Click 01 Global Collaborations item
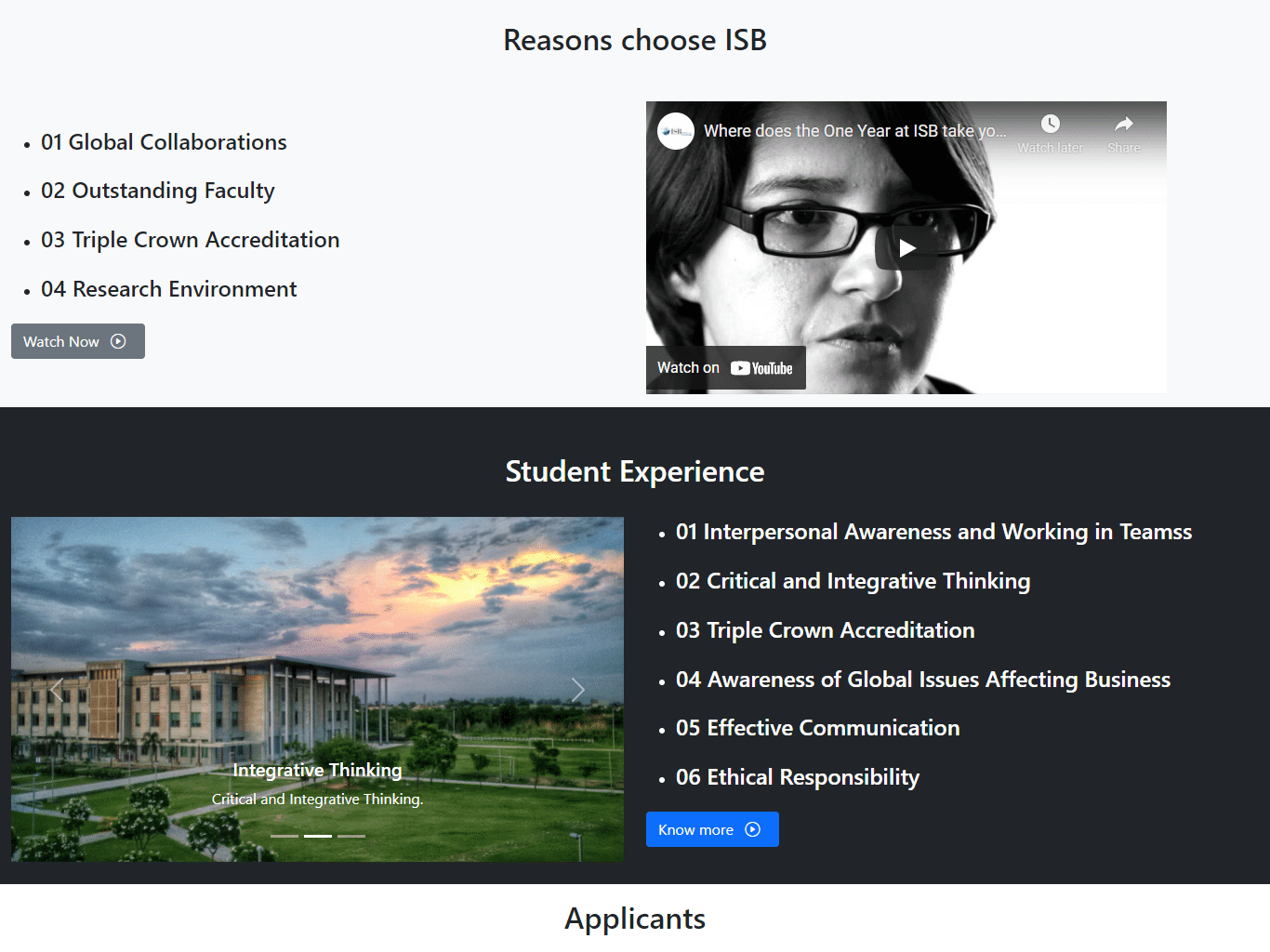Viewport: 1270px width, 952px height. [164, 142]
